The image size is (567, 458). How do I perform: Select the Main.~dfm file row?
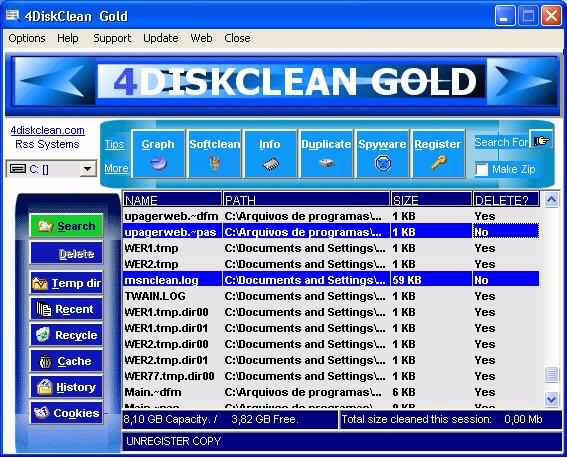(331, 392)
